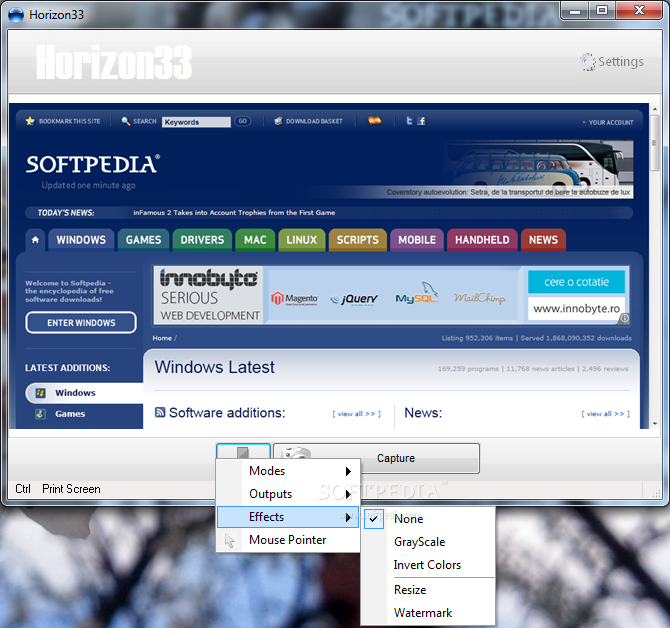This screenshot has height=628, width=670.
Task: Click the vertical scrollbar thumb
Action: point(655,144)
